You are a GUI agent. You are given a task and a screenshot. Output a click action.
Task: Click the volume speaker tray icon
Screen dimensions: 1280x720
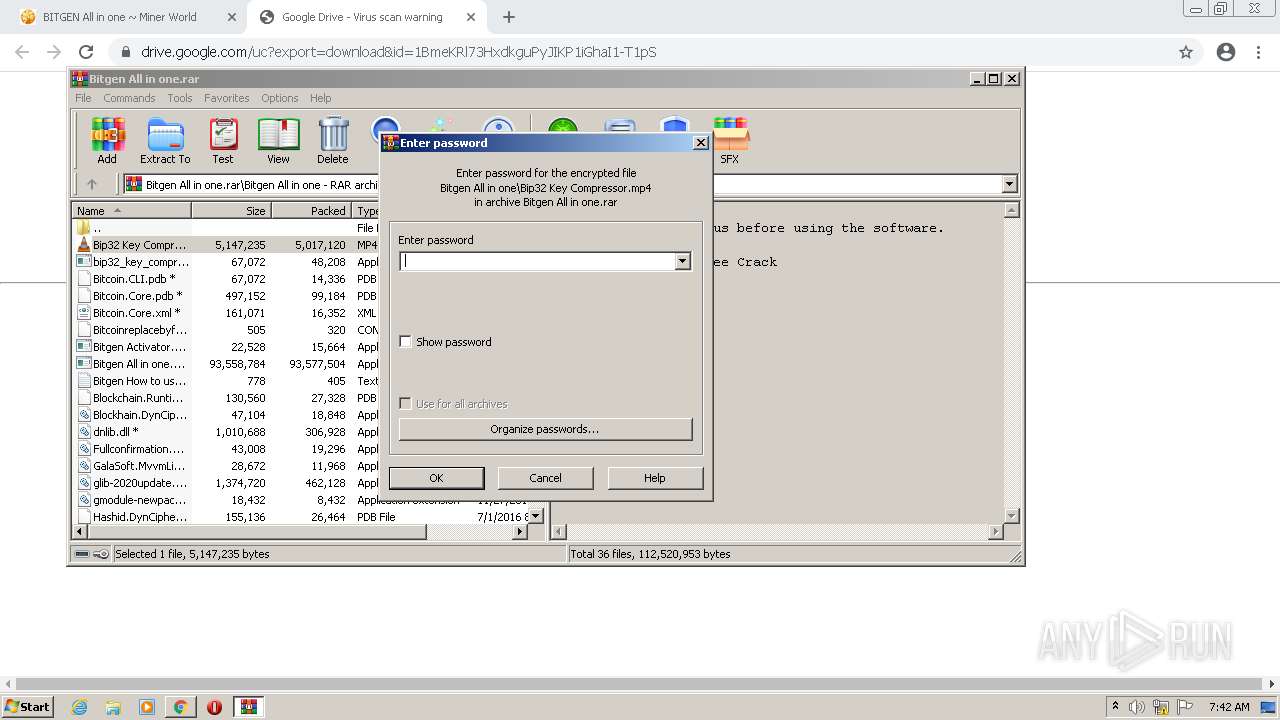coord(1137,707)
